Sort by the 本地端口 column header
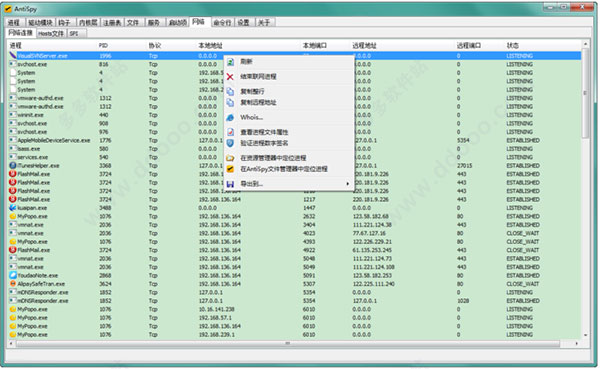 (x=315, y=46)
